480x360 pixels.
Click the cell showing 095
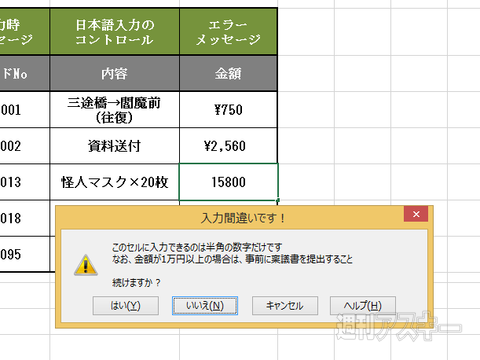[x=25, y=254]
